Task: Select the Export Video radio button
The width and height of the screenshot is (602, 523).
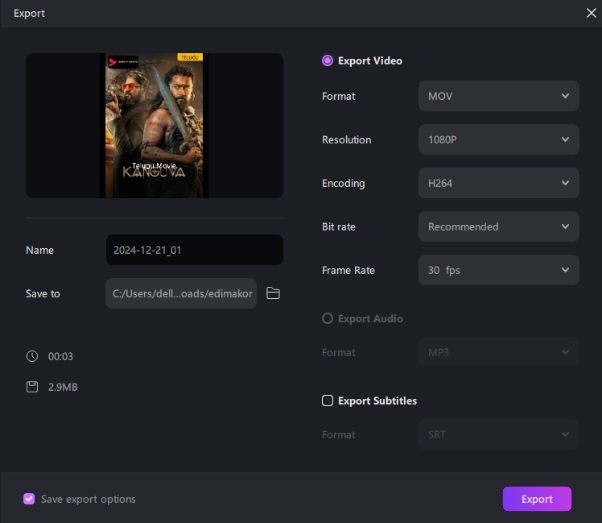Action: [x=327, y=61]
